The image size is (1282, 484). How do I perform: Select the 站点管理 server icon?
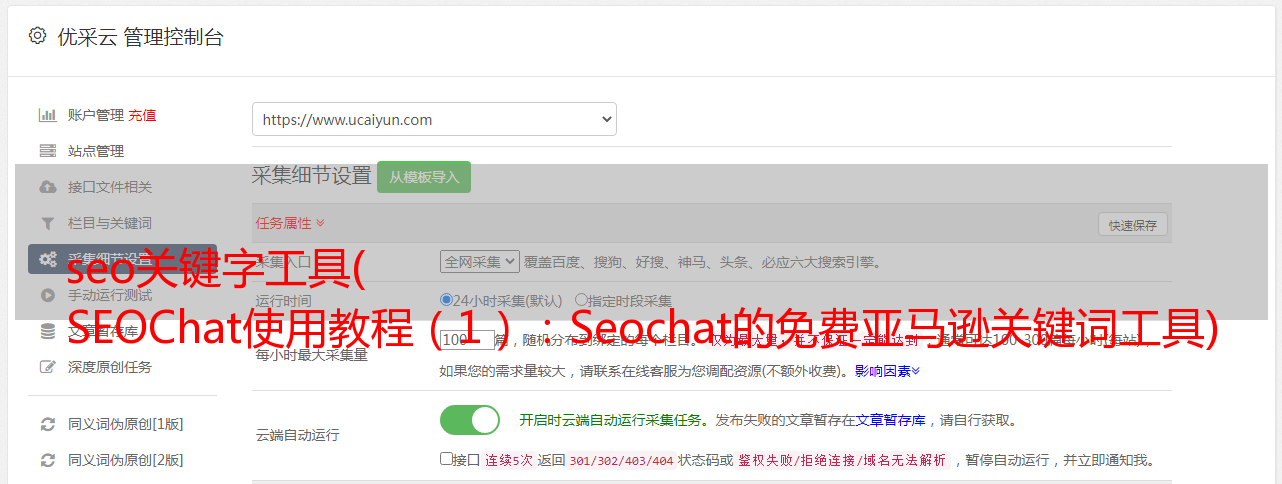47,151
